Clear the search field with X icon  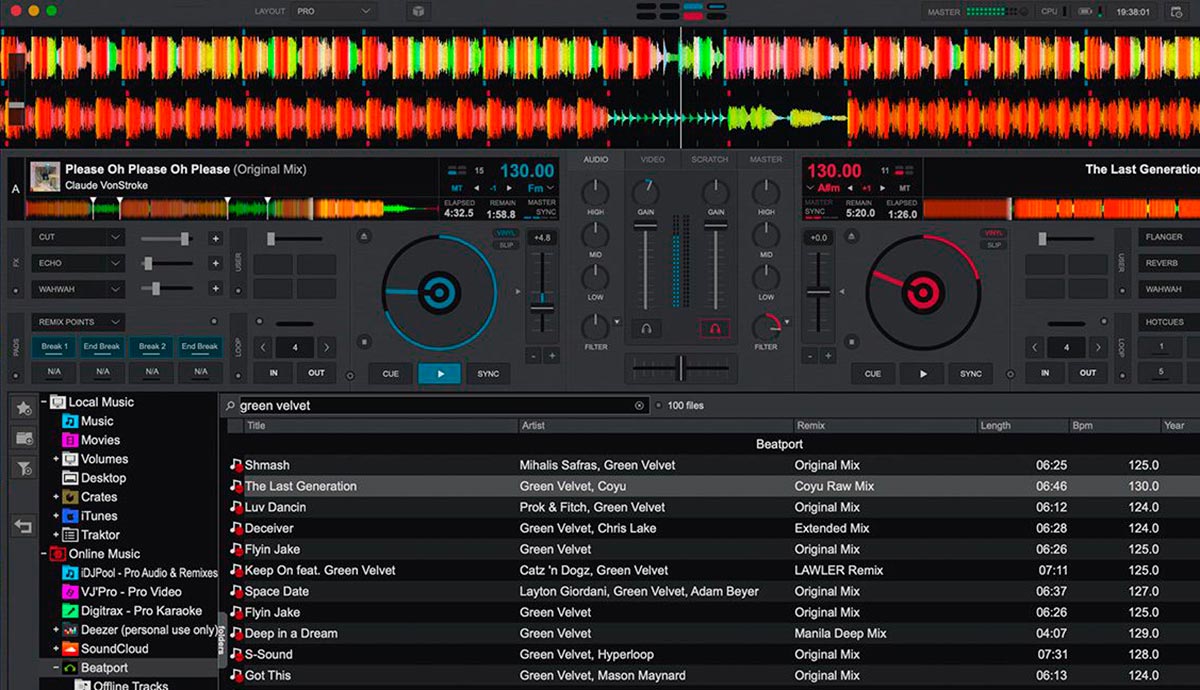click(x=640, y=406)
